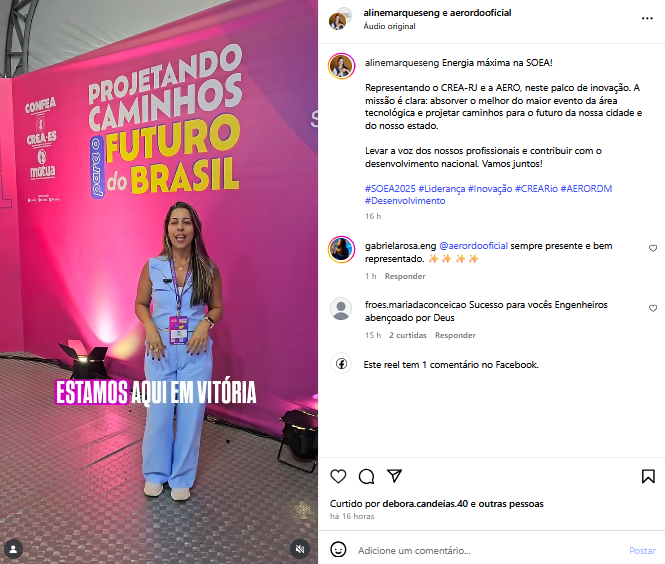Like gabrielarosa.eng's comment

tap(653, 248)
